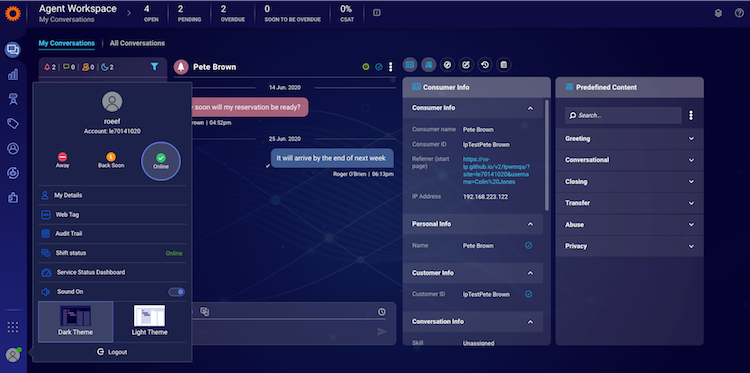Open the referrer start page link

496,171
